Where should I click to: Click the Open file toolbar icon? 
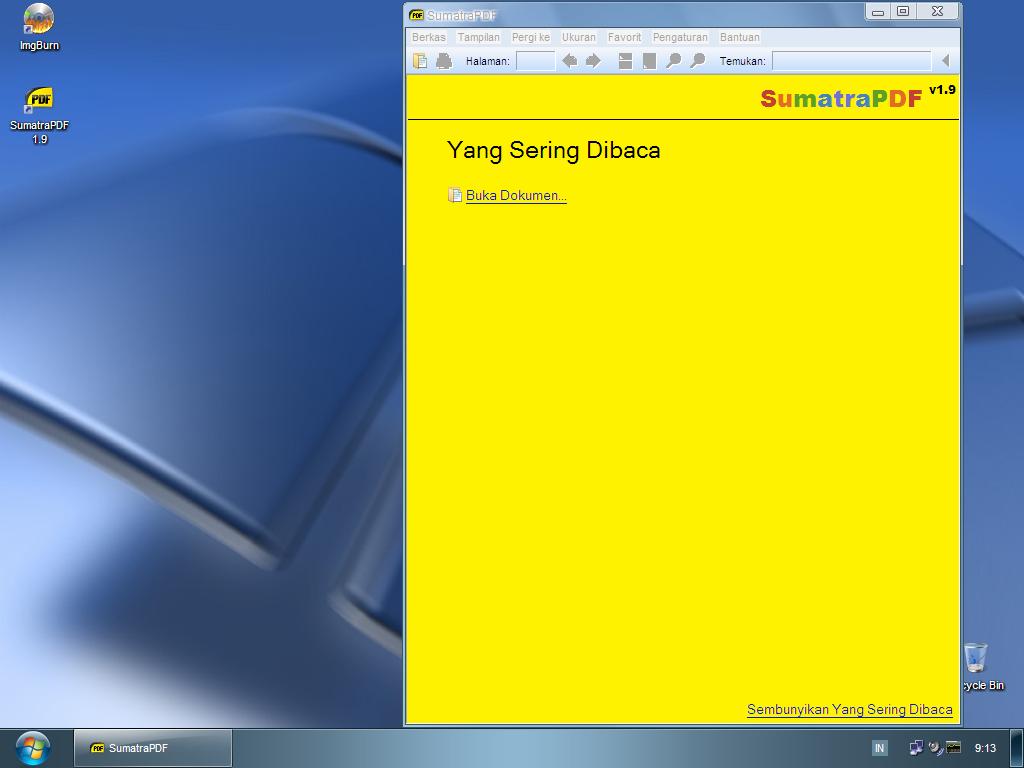coord(420,61)
